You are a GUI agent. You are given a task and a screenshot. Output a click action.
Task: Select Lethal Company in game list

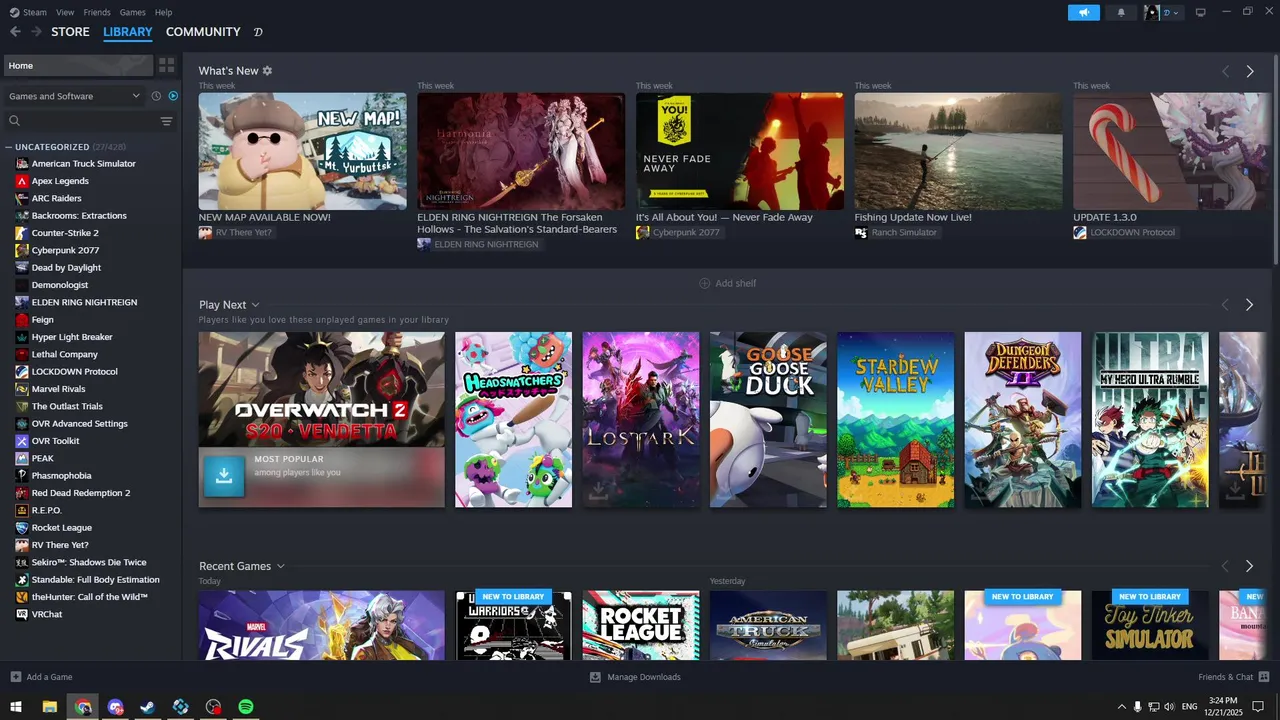click(x=65, y=354)
